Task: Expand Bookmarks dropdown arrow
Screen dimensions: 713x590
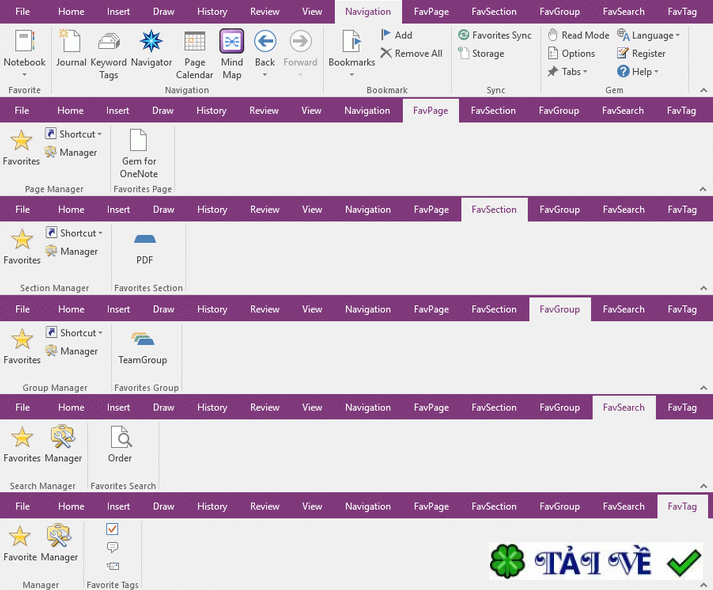Action: click(x=351, y=75)
